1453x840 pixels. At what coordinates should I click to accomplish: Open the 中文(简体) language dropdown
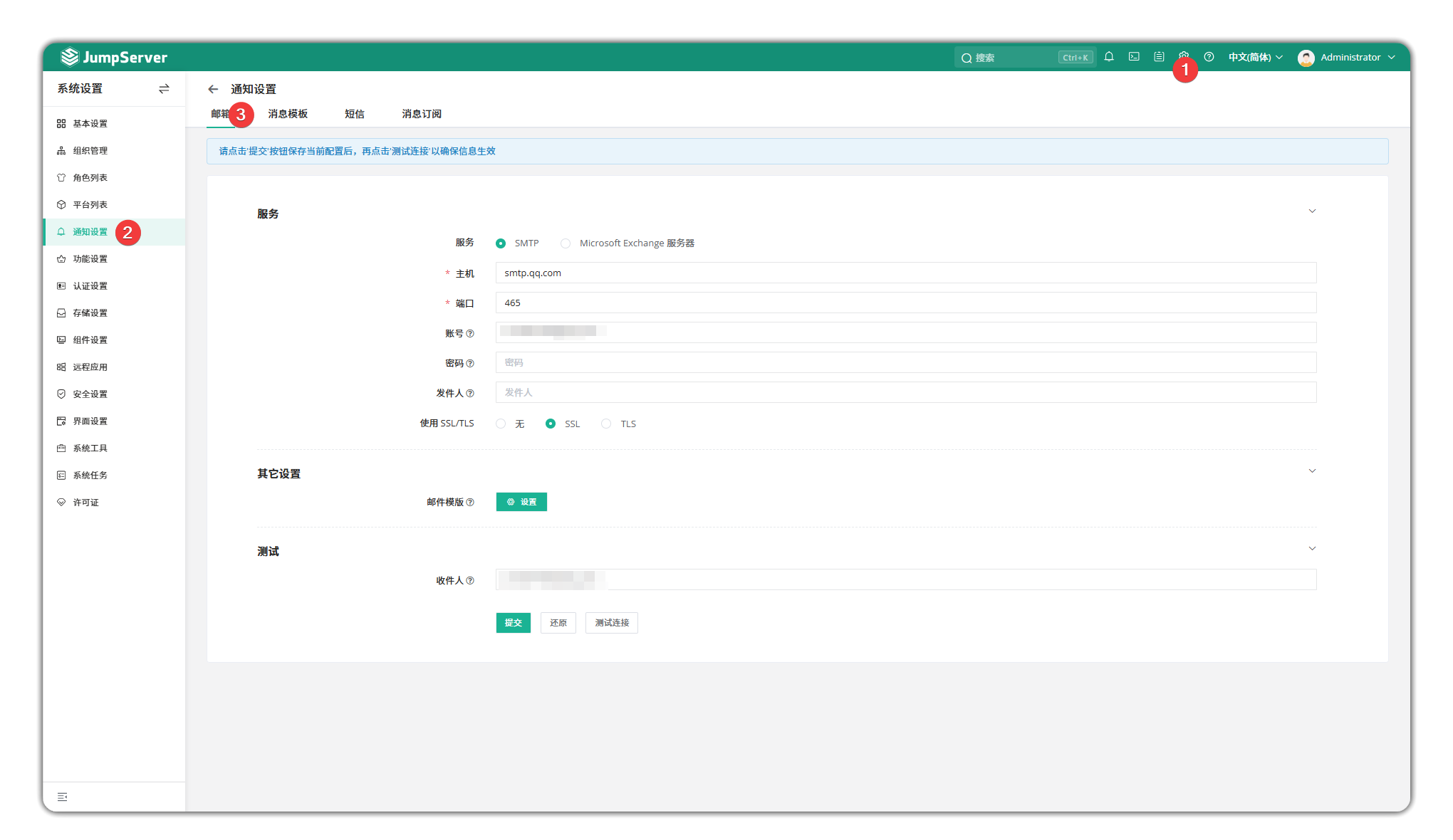point(1255,57)
